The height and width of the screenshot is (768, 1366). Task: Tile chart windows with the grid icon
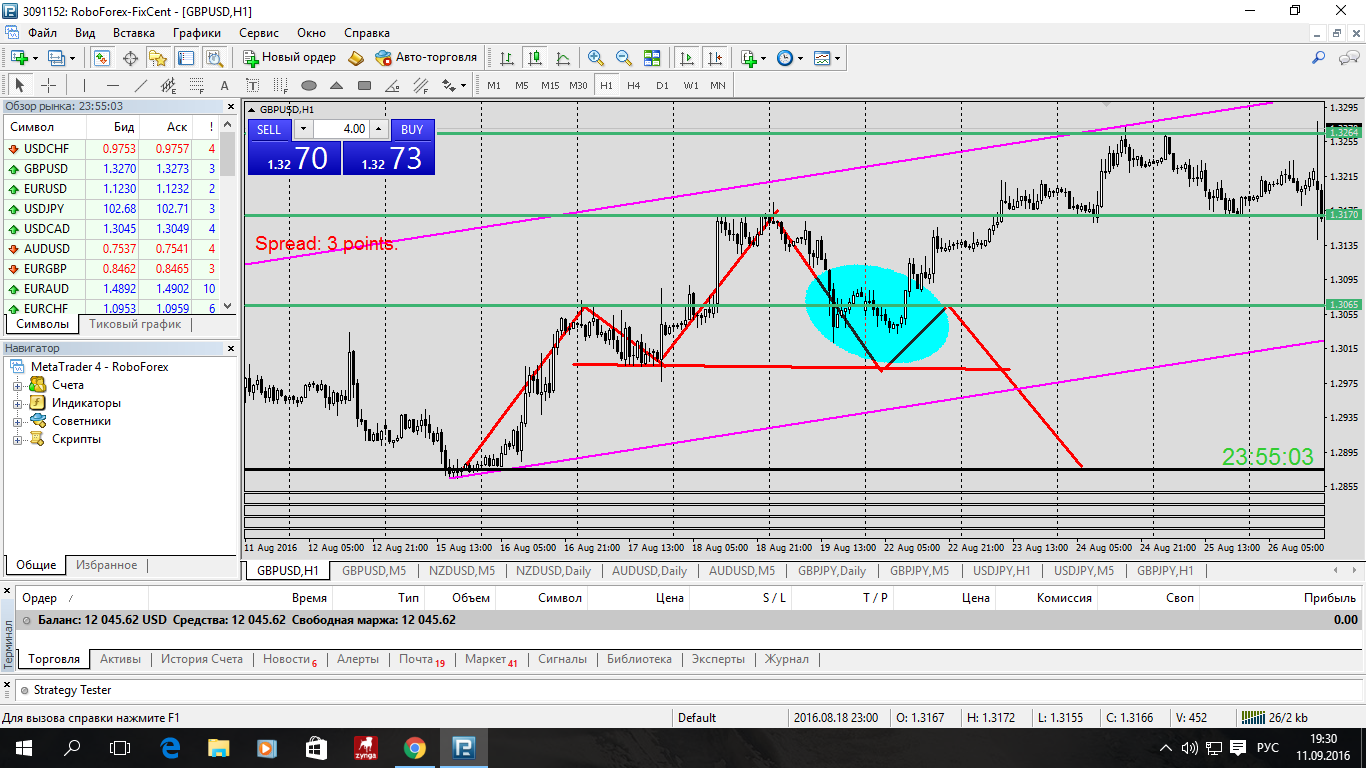[652, 58]
